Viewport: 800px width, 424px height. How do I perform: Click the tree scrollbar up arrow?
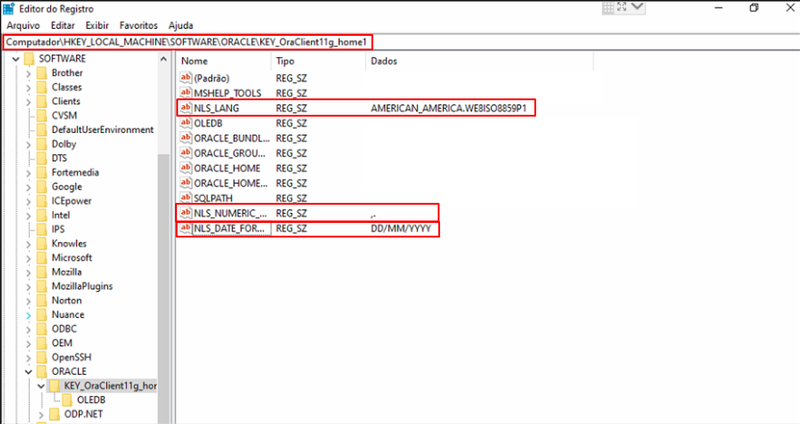pyautogui.click(x=163, y=59)
